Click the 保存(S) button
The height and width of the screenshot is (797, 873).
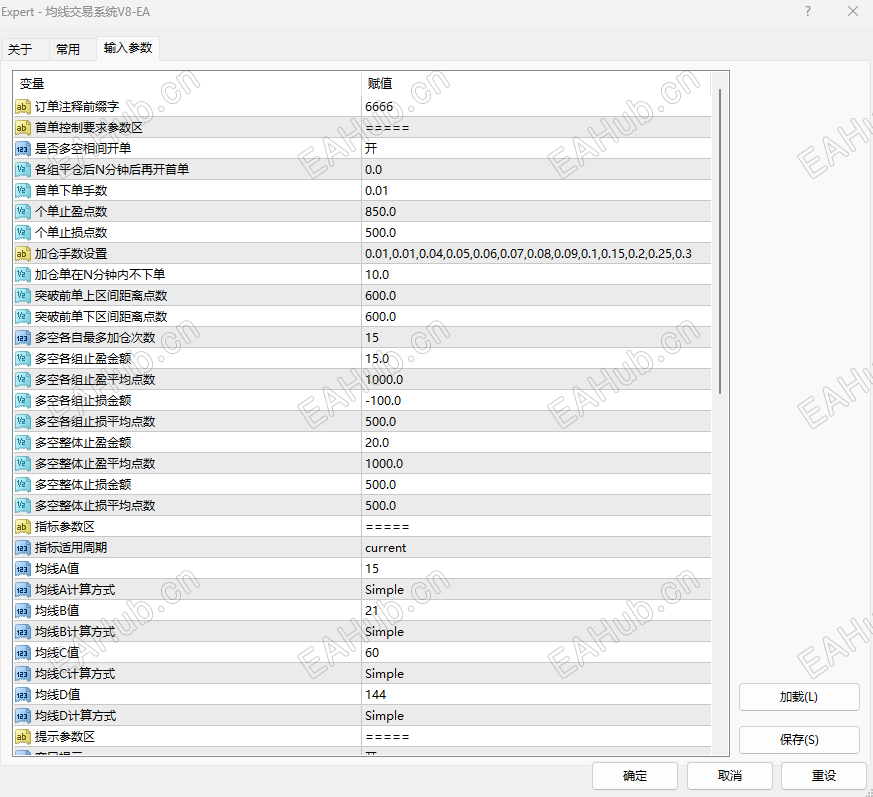pos(799,740)
